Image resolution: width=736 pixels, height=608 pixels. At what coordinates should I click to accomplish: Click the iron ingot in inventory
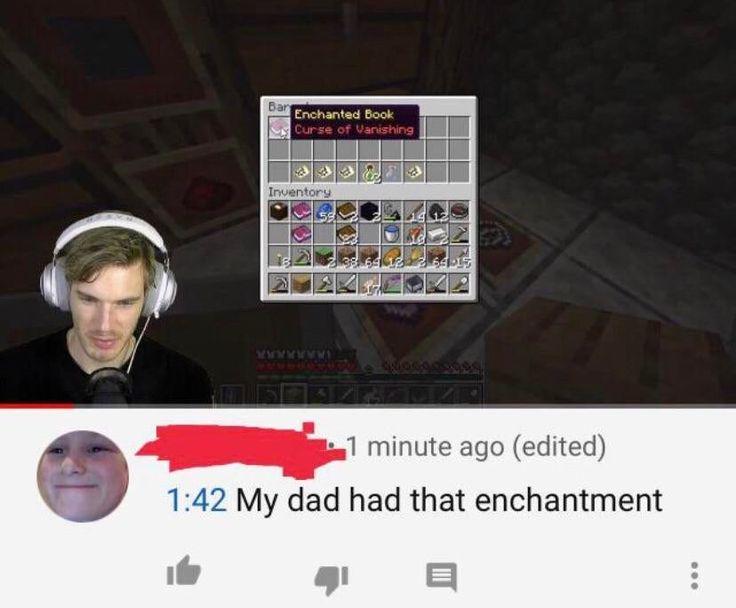pos(437,233)
